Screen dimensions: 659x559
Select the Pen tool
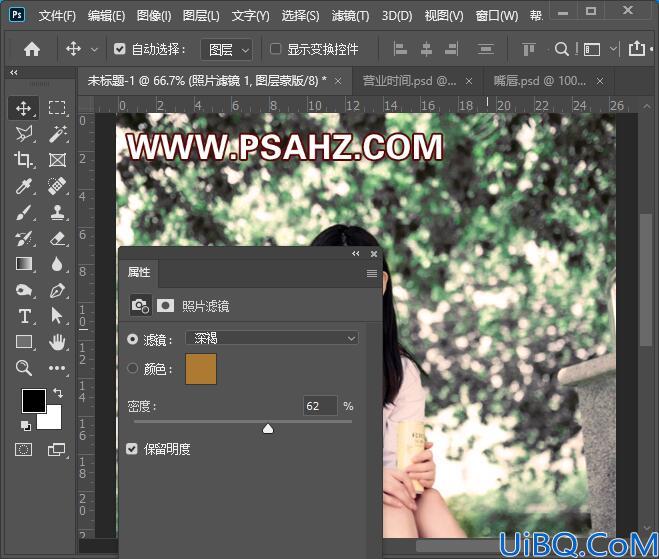click(x=57, y=290)
